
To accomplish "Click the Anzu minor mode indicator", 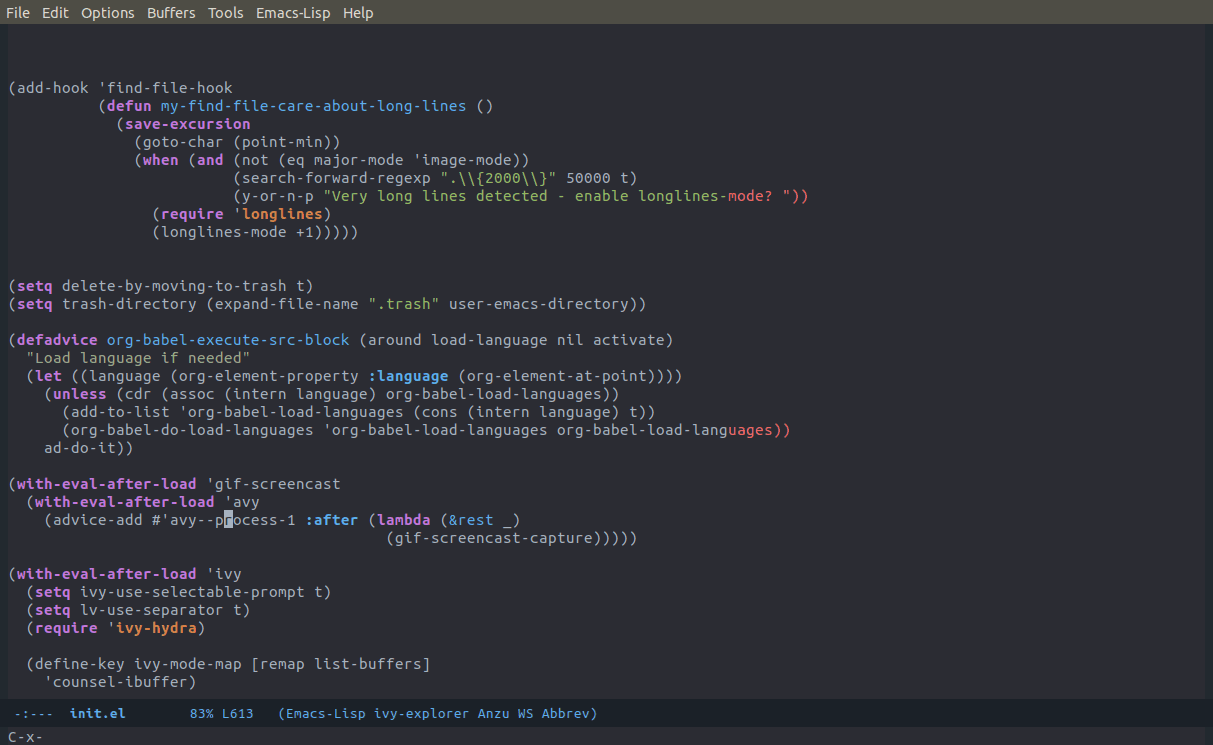I will click(496, 714).
